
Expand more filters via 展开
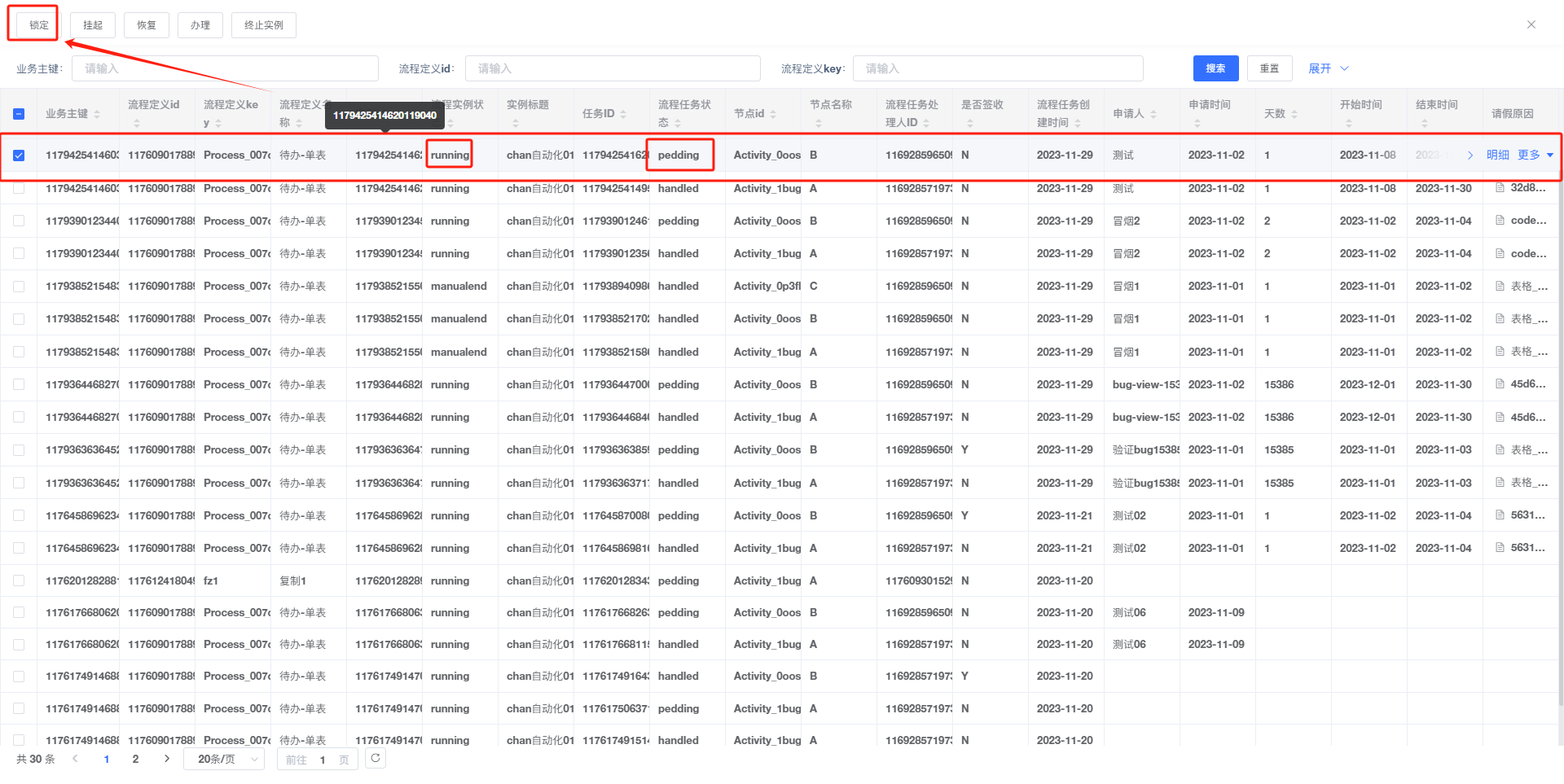click(1328, 68)
